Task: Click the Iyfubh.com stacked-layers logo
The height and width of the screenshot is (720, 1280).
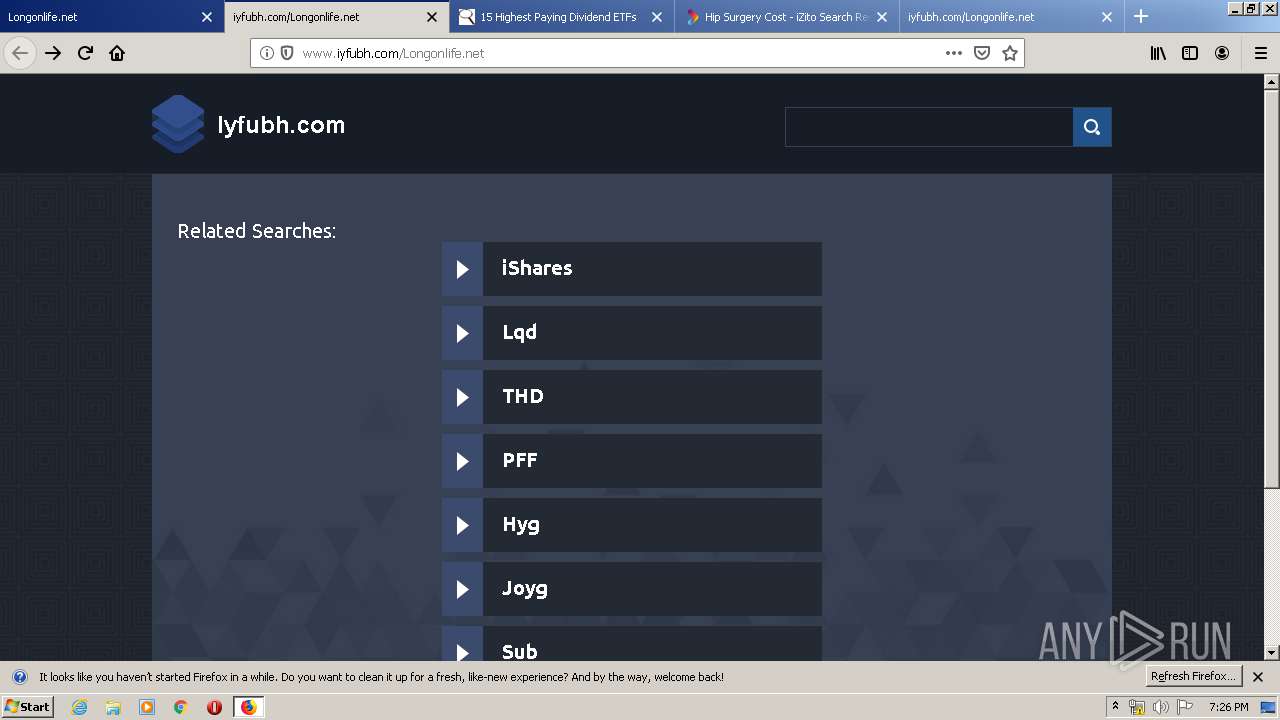Action: click(178, 124)
